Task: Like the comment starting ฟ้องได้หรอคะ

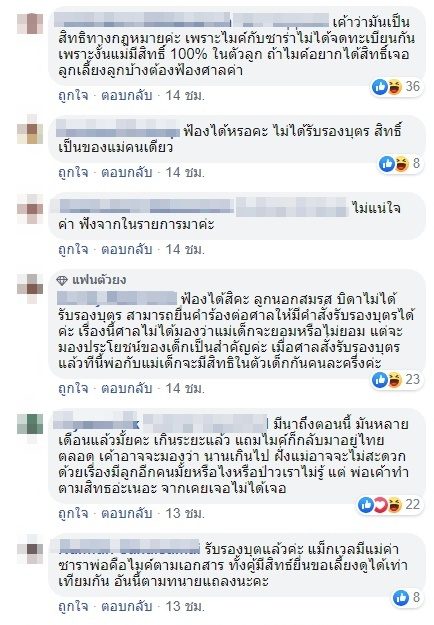Action: click(x=73, y=173)
